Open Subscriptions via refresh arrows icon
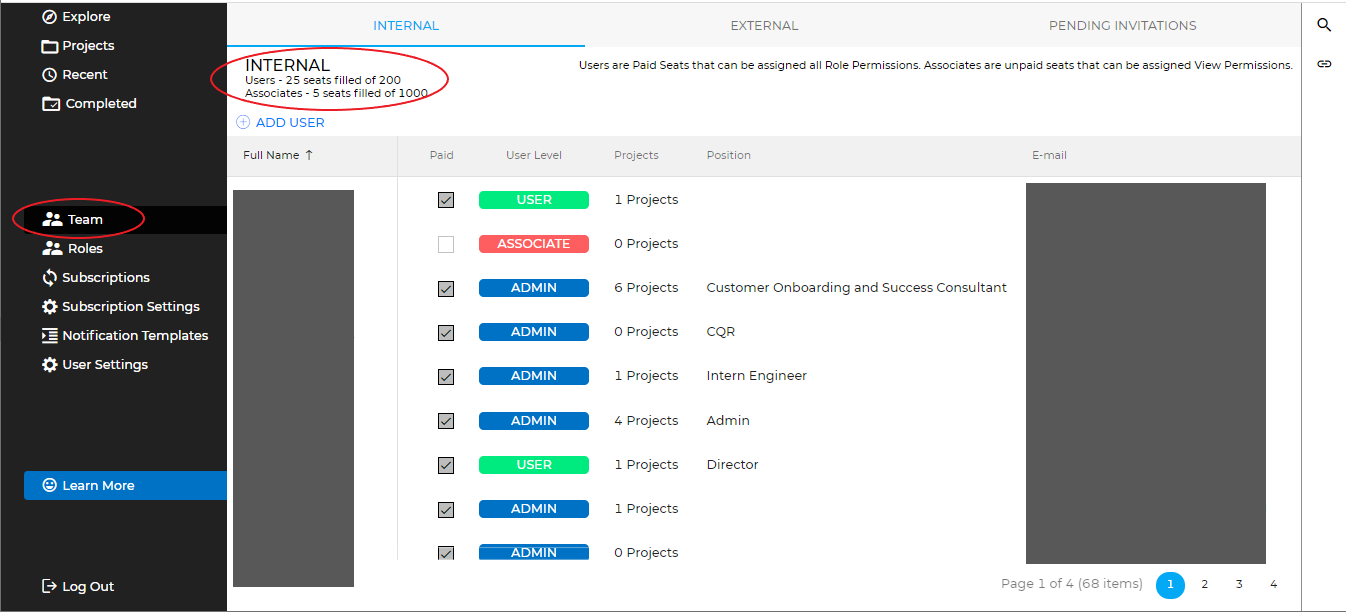The image size is (1346, 612). click(x=50, y=278)
